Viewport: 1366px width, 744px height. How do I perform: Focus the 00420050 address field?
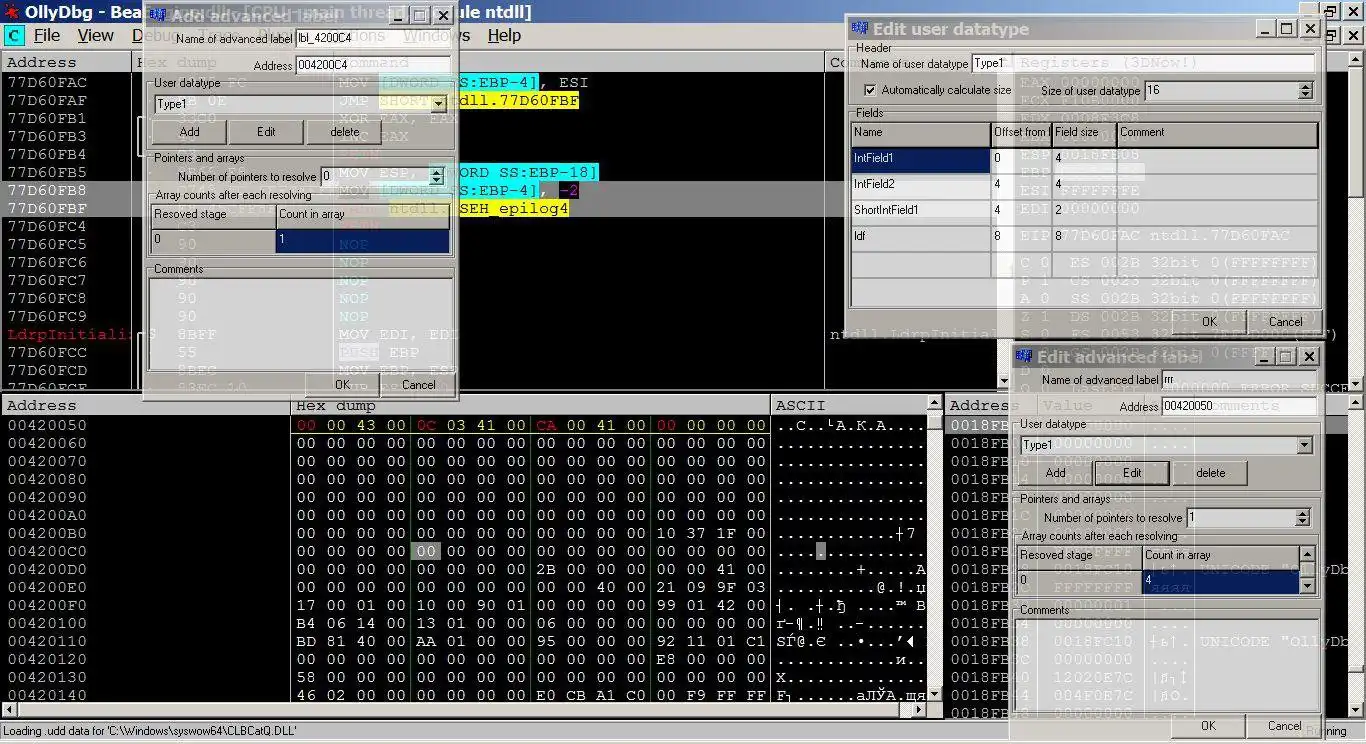[1239, 406]
